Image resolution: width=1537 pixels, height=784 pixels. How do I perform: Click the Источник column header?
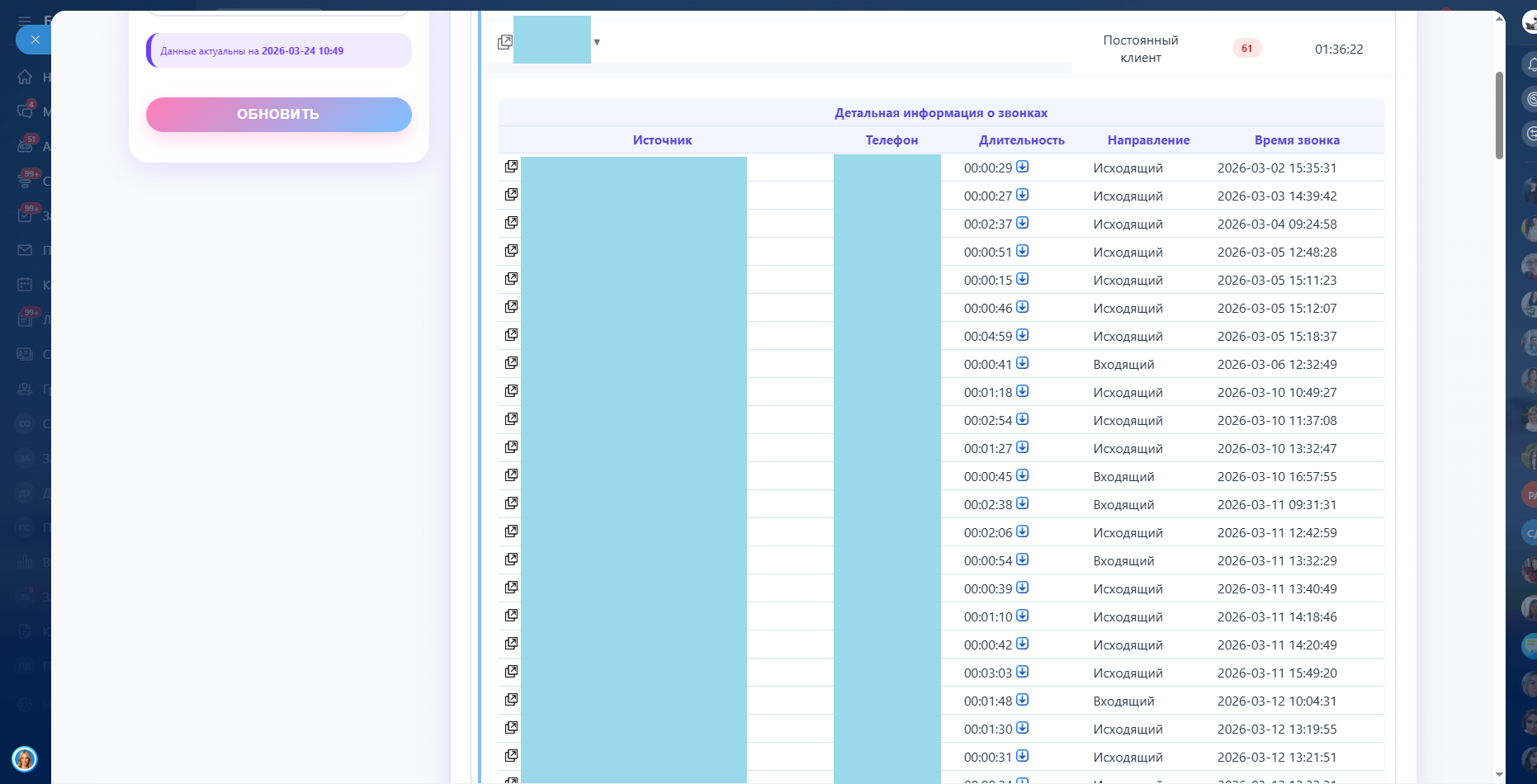point(662,140)
